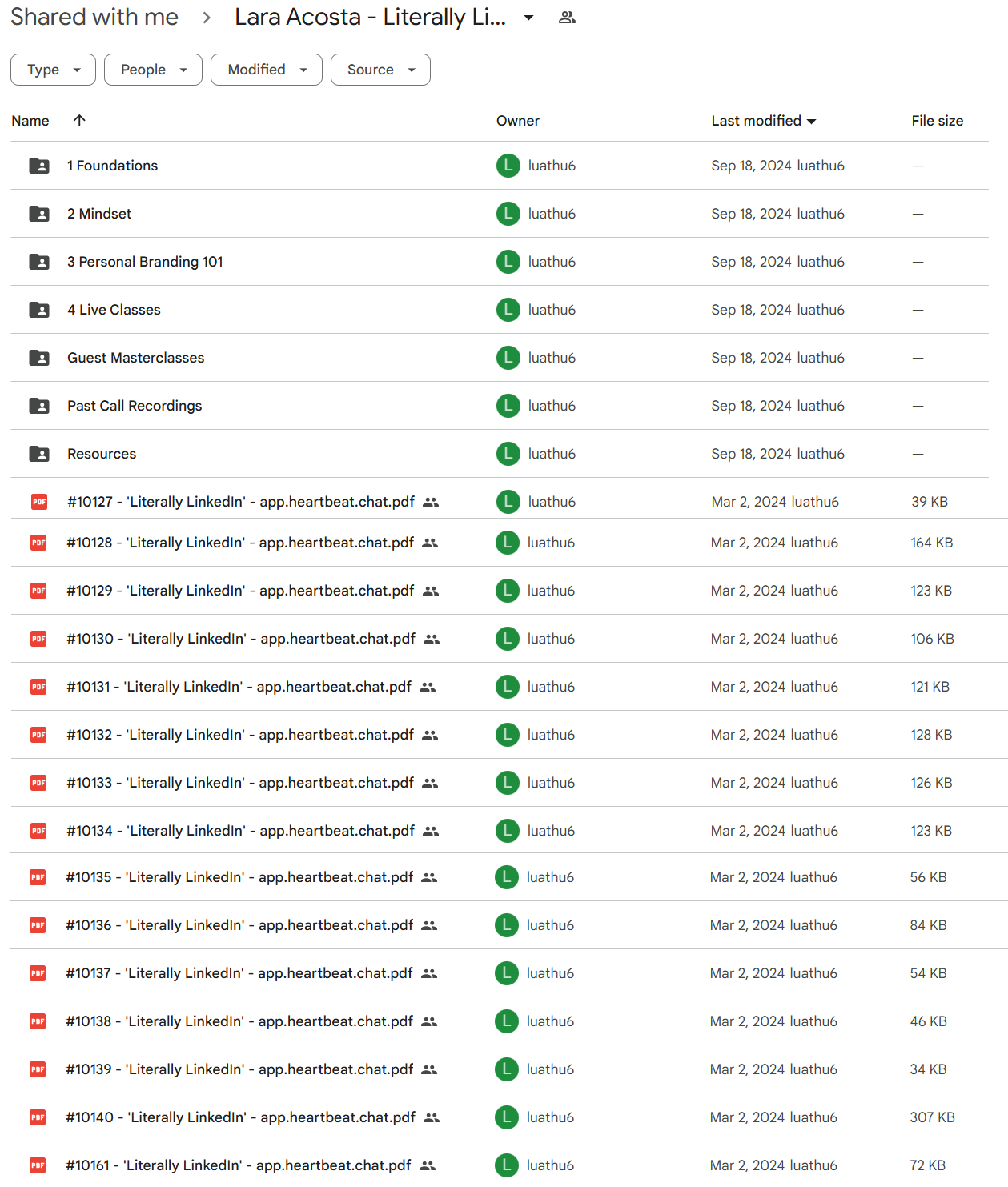The width and height of the screenshot is (1008, 1187).
Task: Click the 307 KB file size cell
Action: click(x=932, y=1117)
